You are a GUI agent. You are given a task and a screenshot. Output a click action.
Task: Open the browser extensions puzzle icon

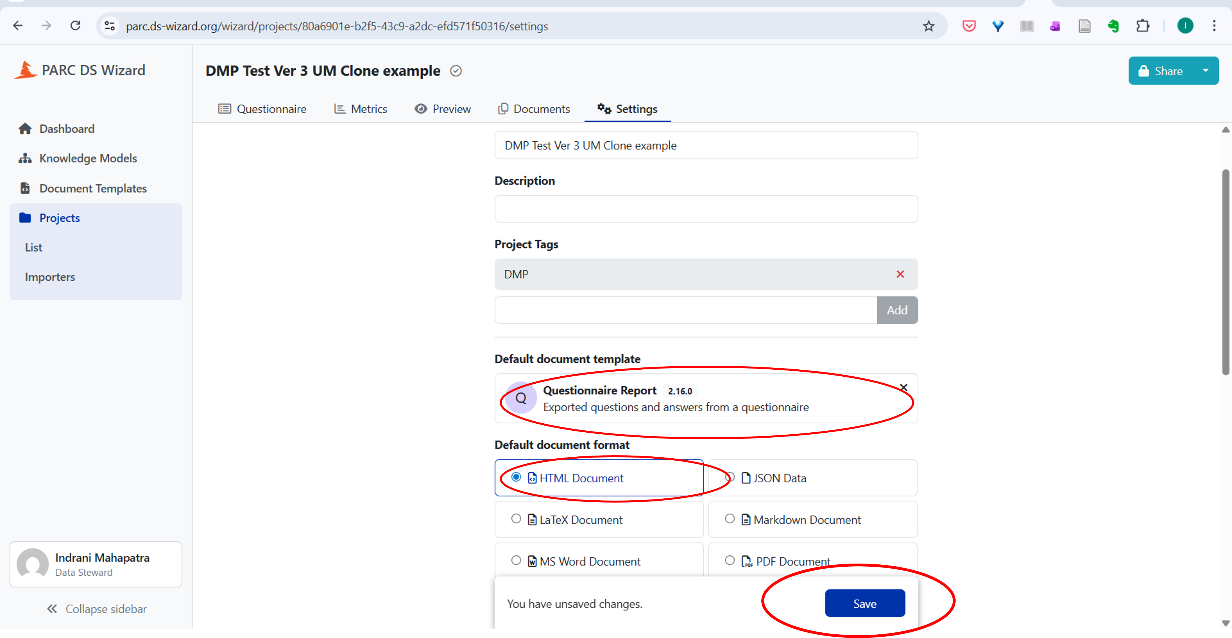coord(1143,26)
